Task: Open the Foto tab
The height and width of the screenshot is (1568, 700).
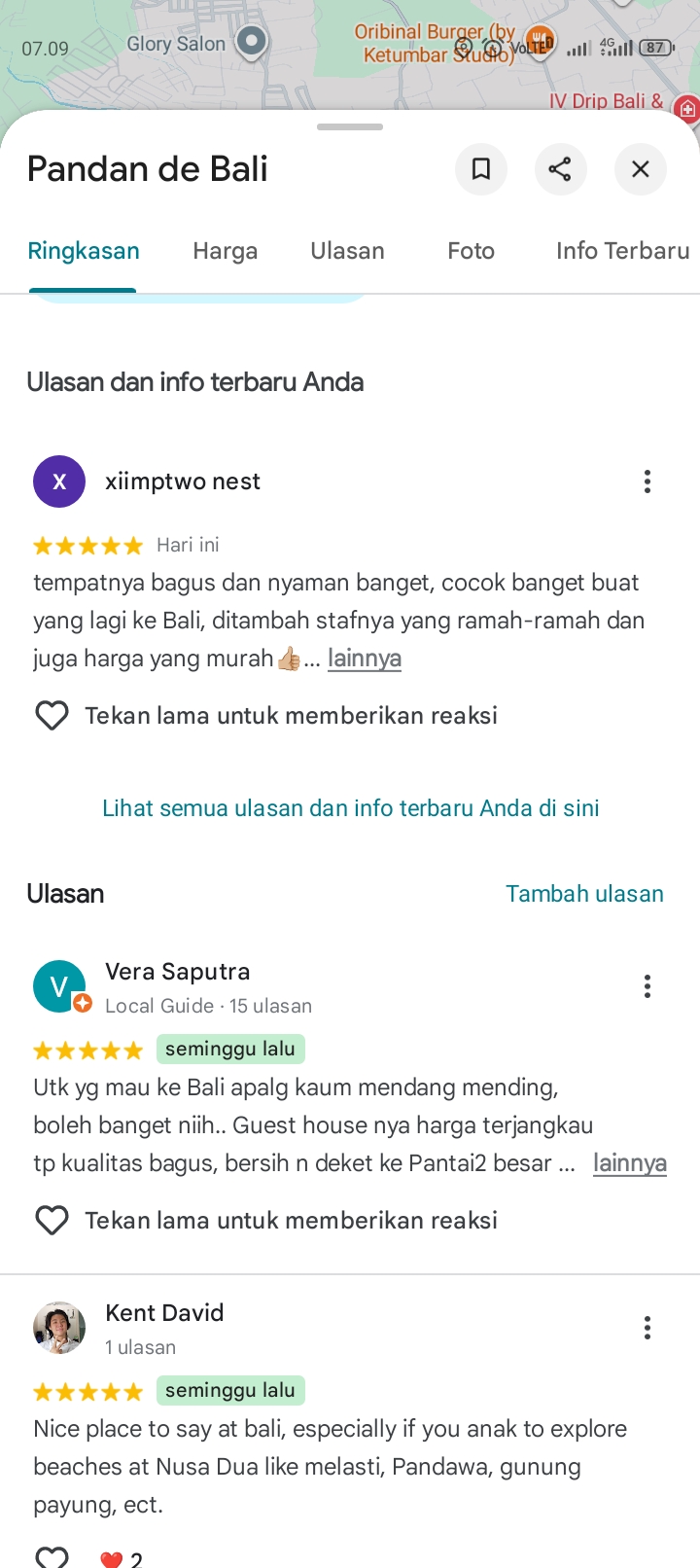Action: (x=472, y=251)
